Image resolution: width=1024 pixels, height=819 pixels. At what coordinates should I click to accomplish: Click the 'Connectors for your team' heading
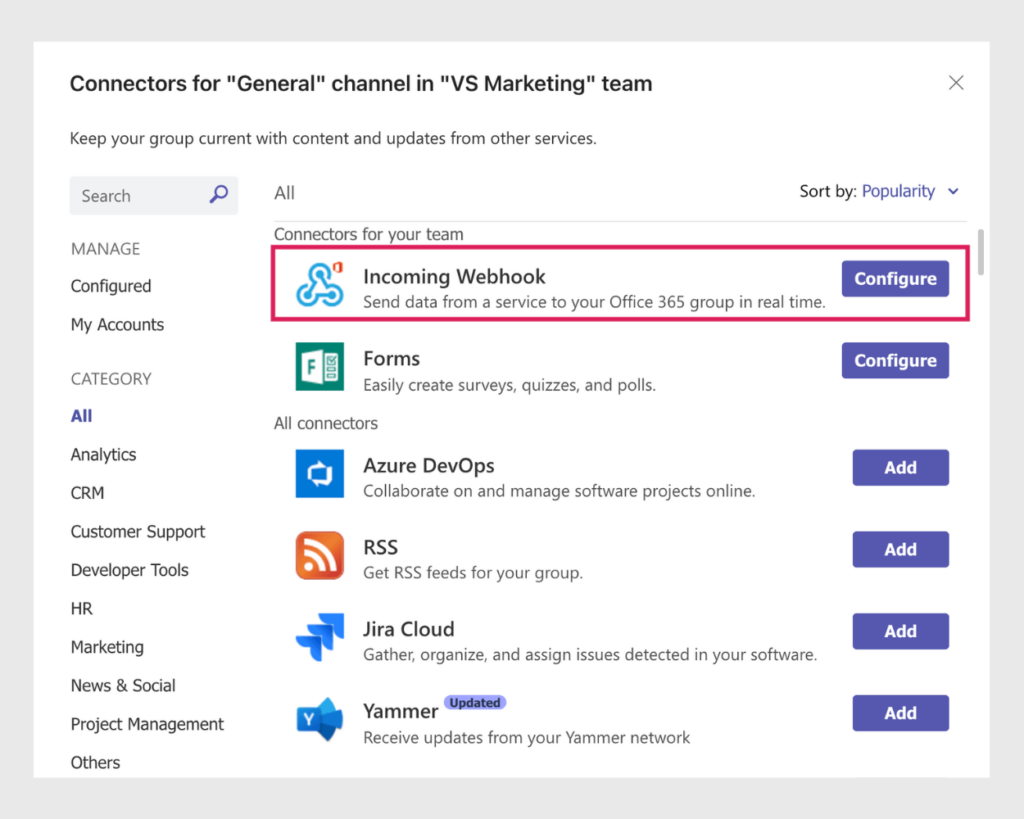368,234
